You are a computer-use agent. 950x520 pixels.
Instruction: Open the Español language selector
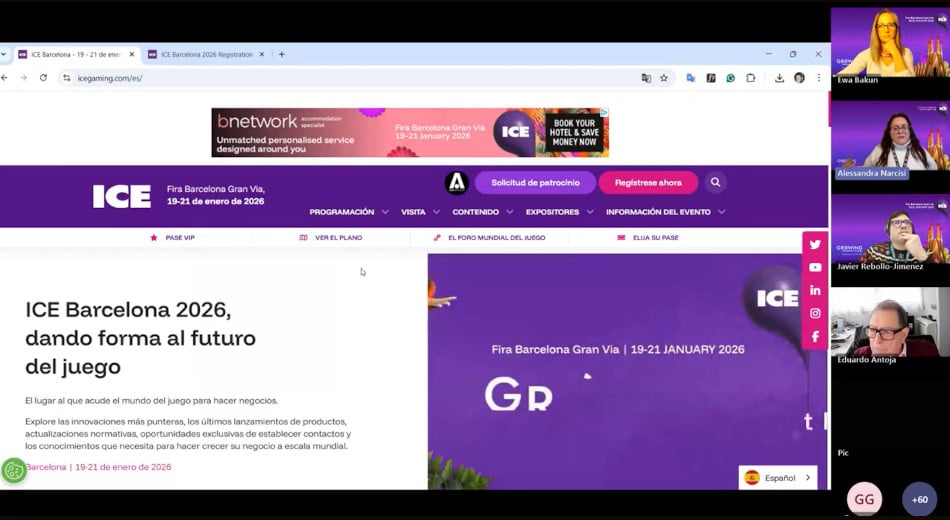coord(778,478)
